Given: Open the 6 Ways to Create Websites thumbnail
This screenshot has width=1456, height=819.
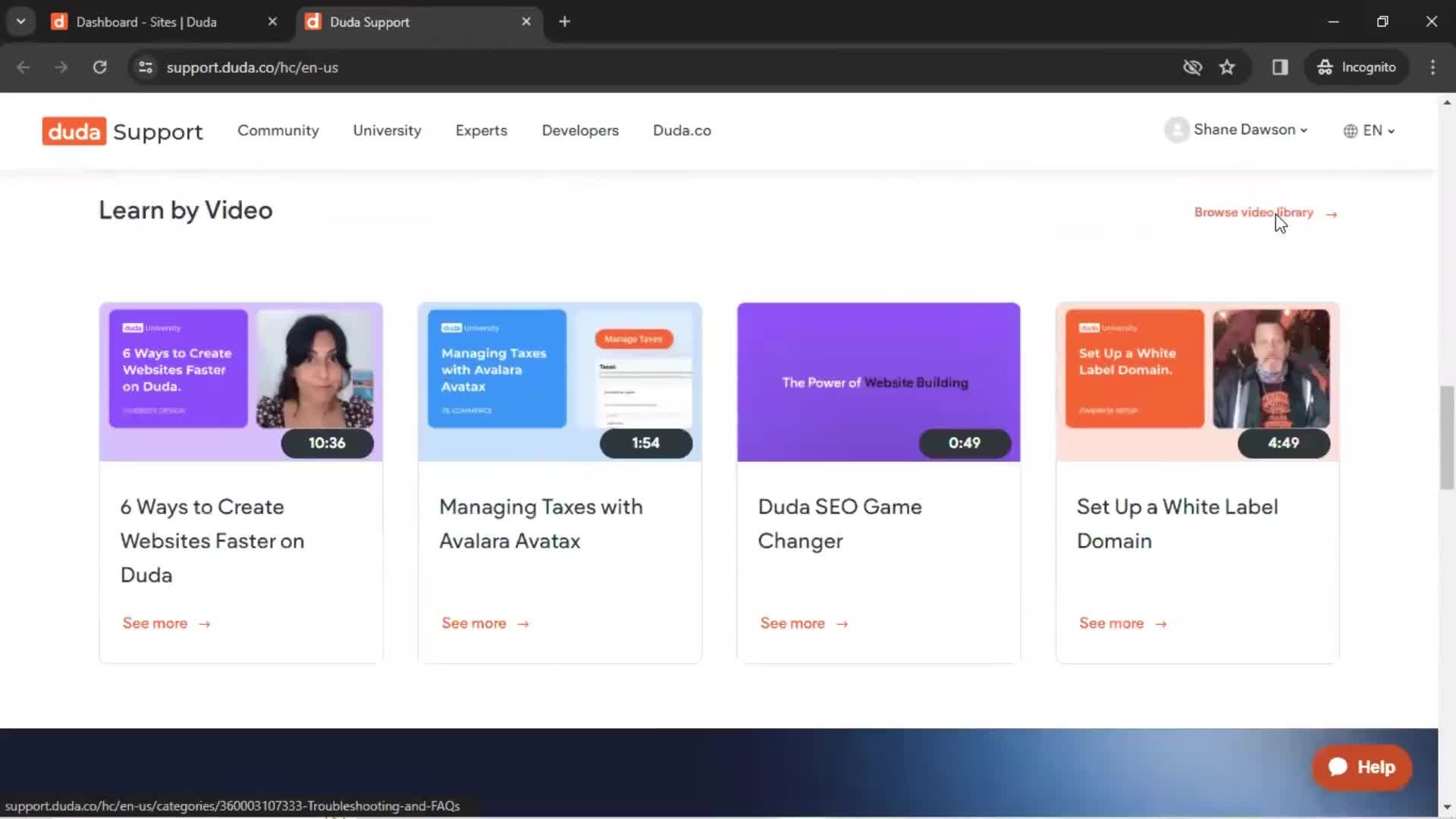Looking at the screenshot, I should point(241,382).
